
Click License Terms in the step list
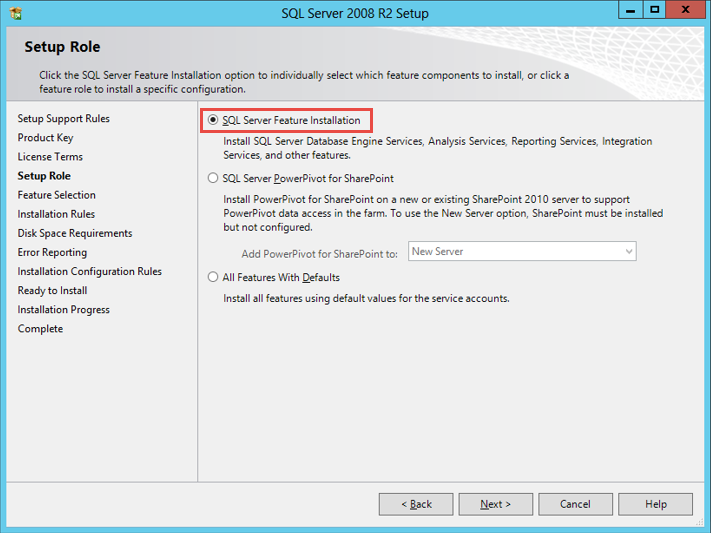tap(50, 157)
